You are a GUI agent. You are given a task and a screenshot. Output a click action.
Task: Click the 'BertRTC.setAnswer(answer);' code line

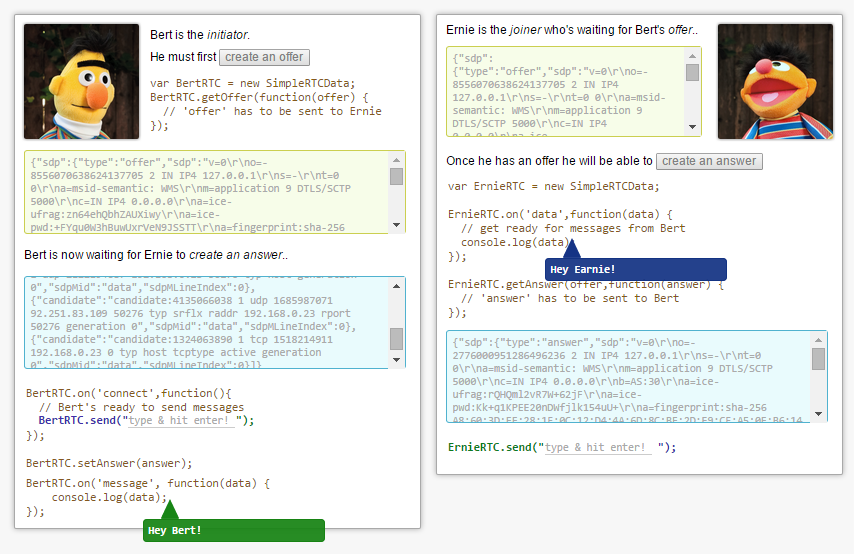tap(109, 464)
